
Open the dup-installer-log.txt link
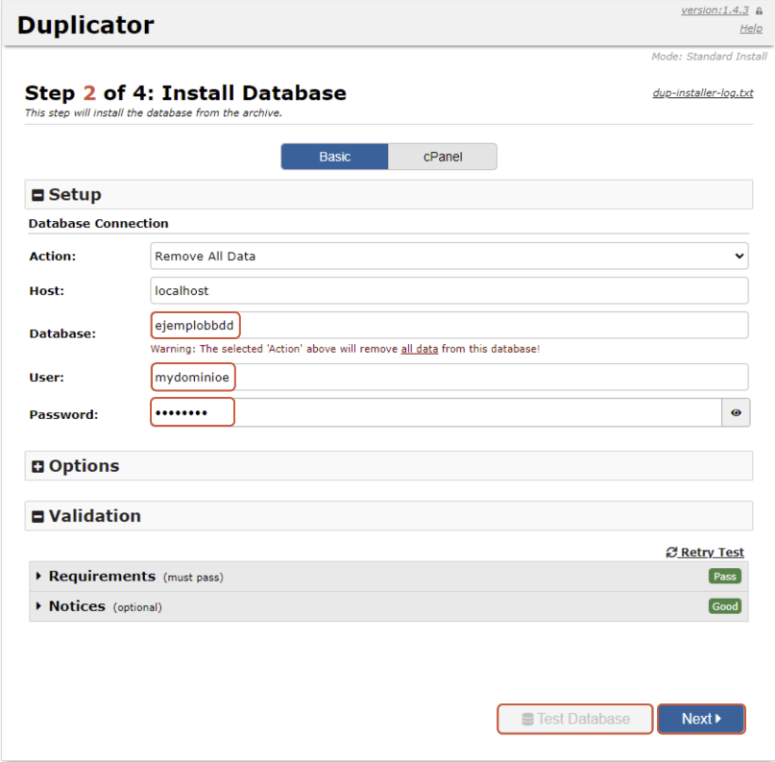tap(703, 93)
